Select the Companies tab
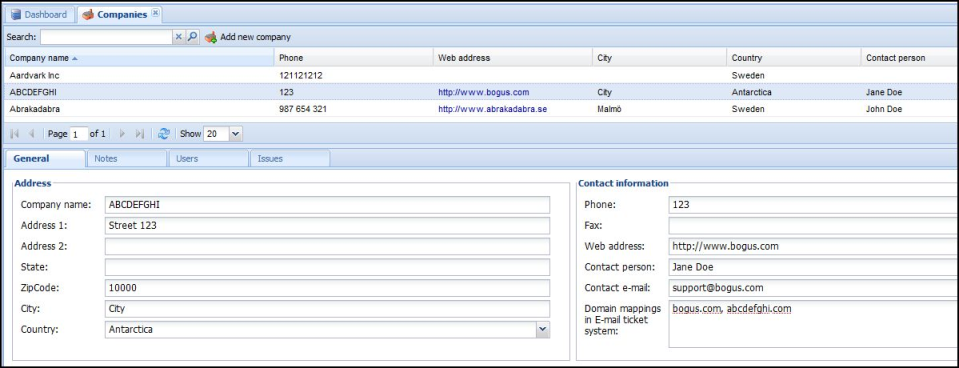 click(x=119, y=15)
